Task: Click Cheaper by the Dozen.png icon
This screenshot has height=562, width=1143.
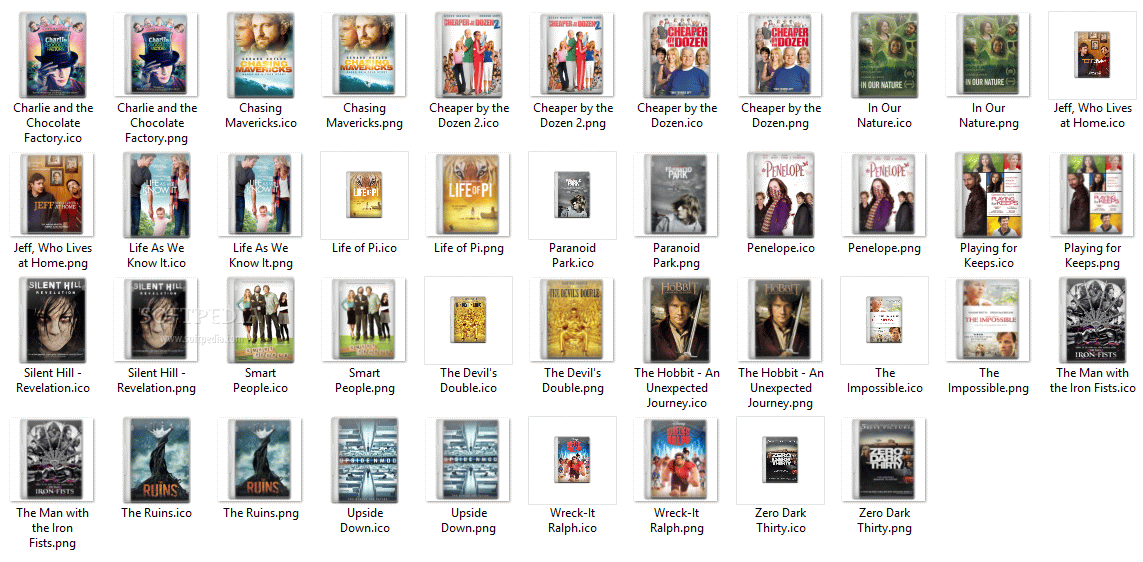Action: [779, 54]
